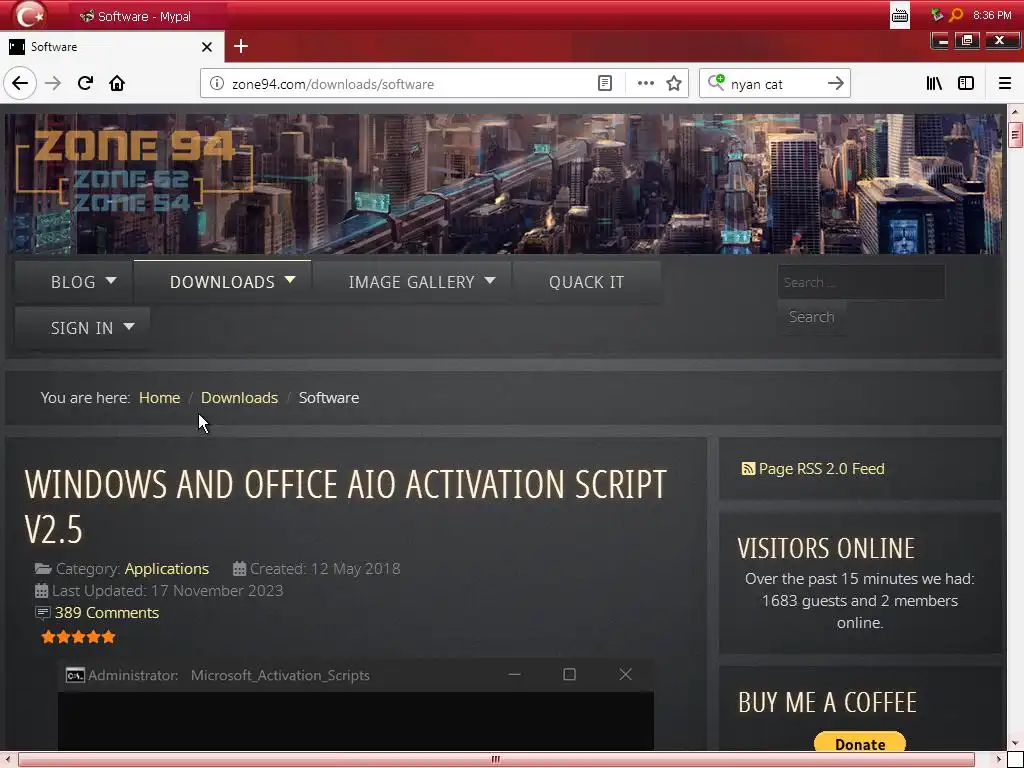Screen dimensions: 1024x768
Task: Click the Software breadcrumb text
Action: point(328,398)
